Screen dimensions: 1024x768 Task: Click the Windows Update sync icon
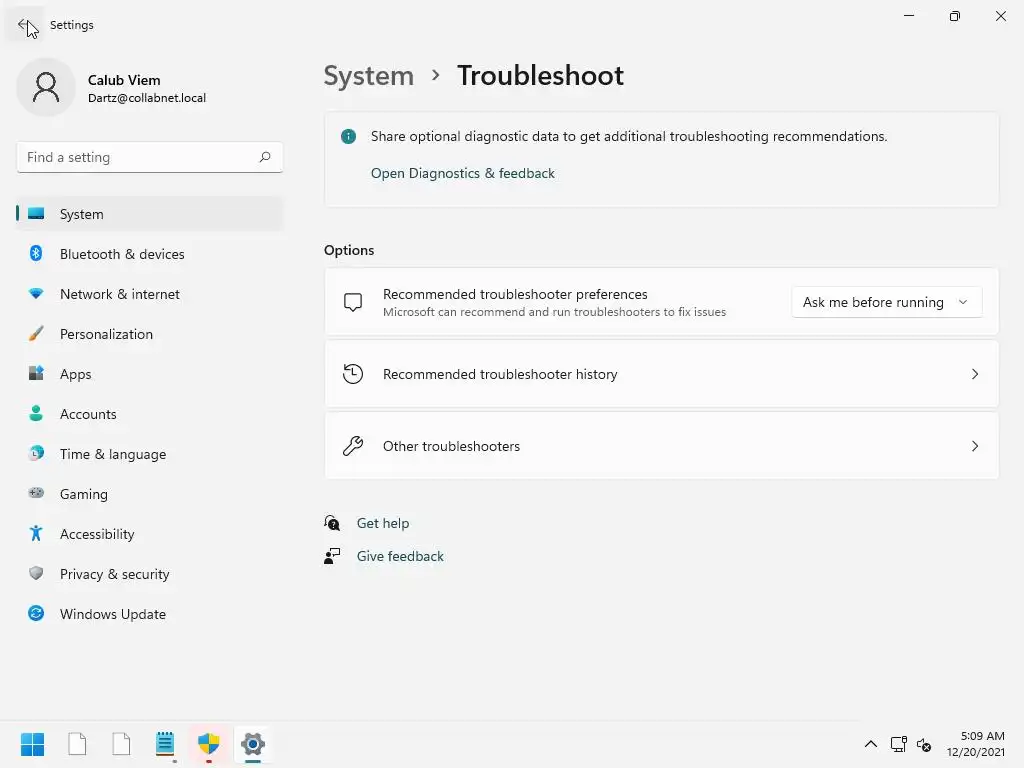pos(36,613)
